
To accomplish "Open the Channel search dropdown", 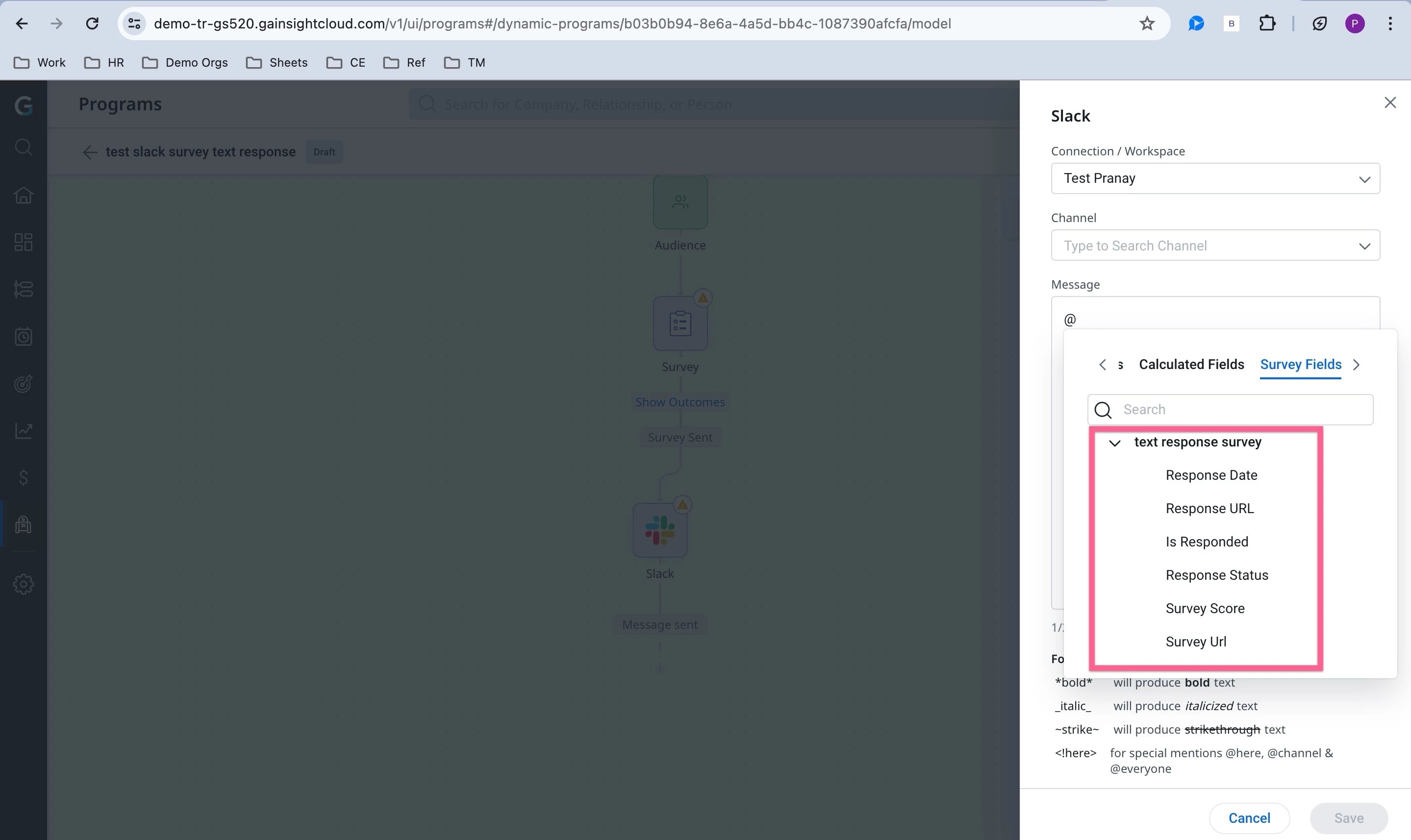I will [1215, 245].
